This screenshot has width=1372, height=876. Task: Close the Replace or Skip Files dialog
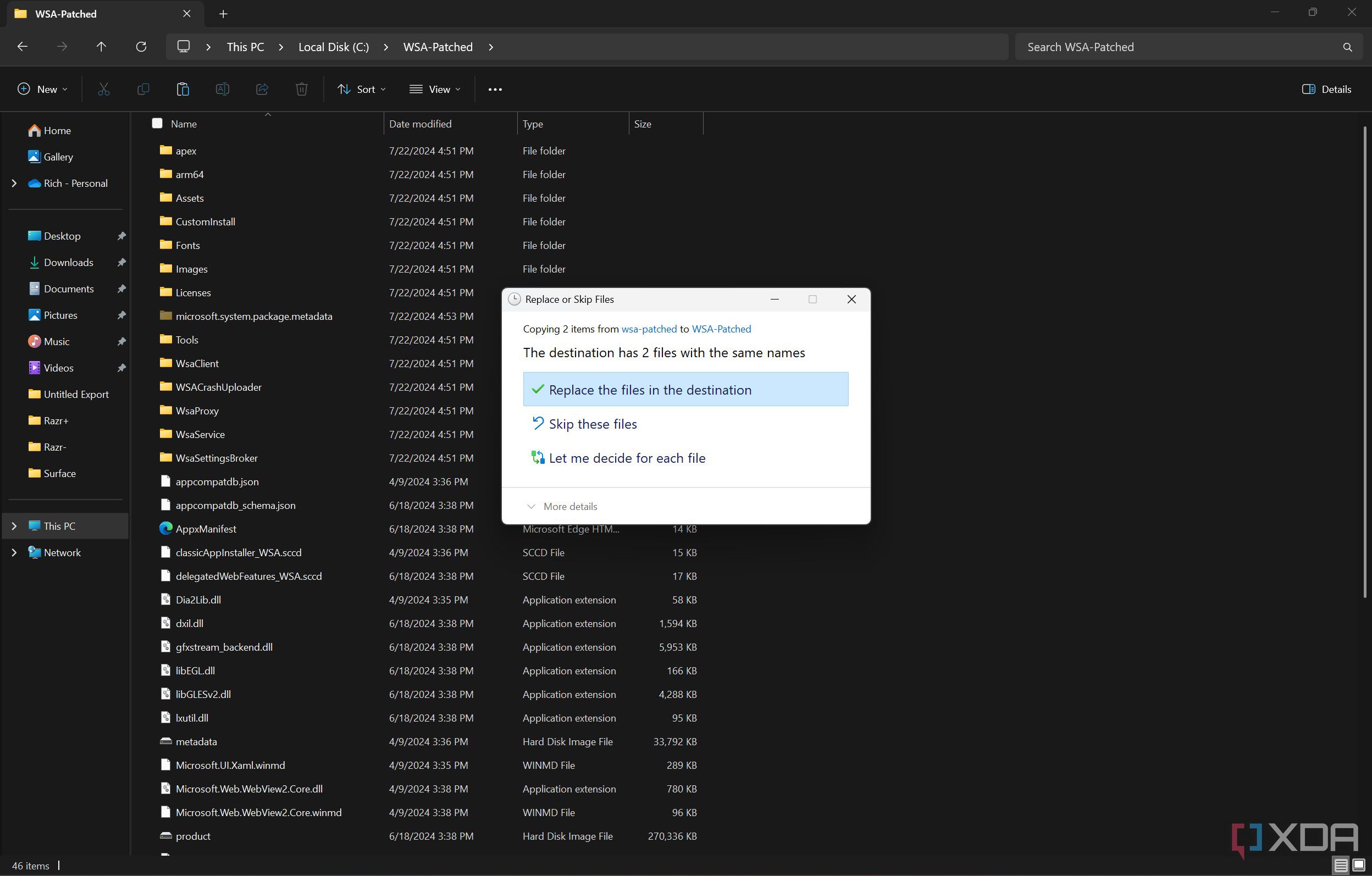851,299
